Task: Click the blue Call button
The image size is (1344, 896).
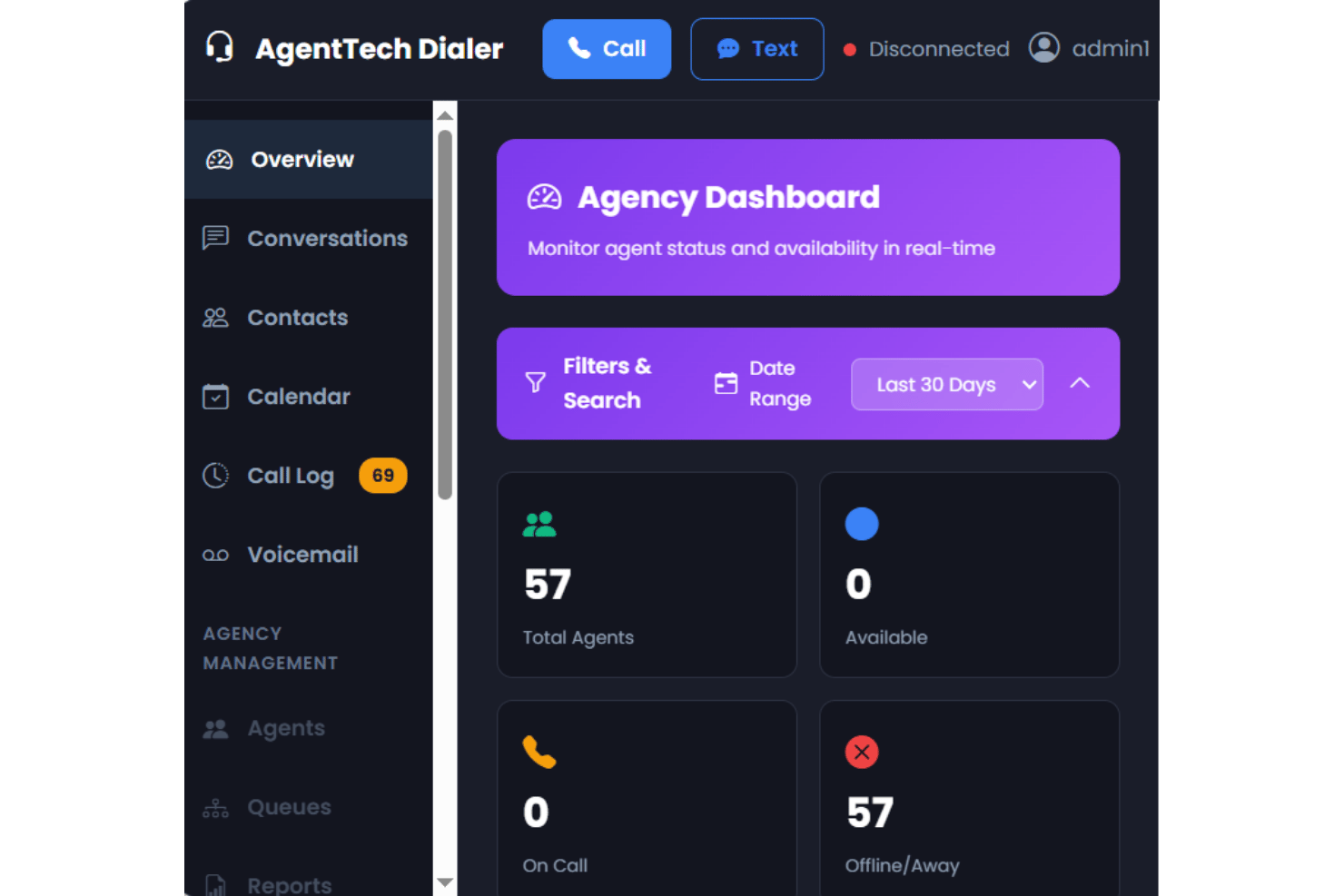Action: 607,49
